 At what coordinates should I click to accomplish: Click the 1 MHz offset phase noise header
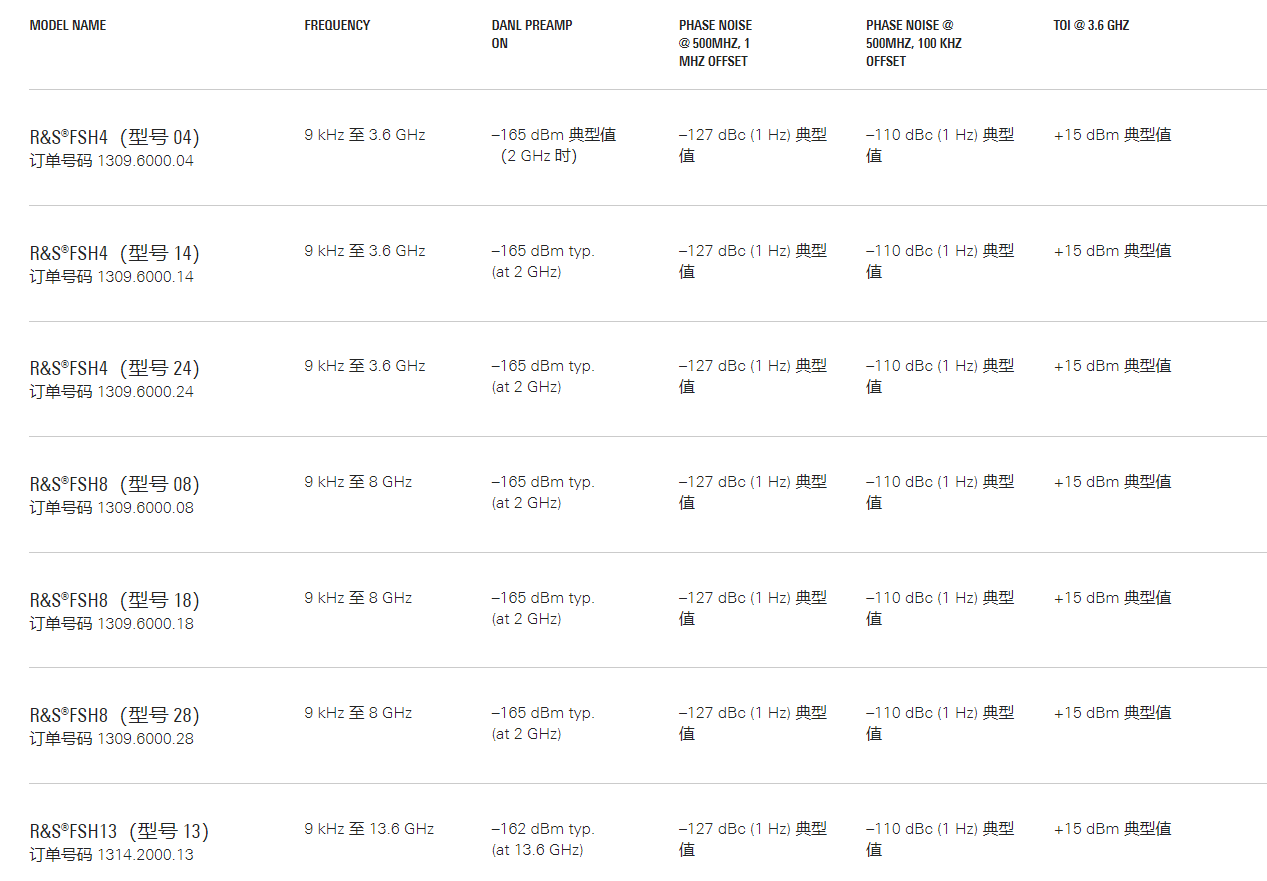tap(715, 43)
